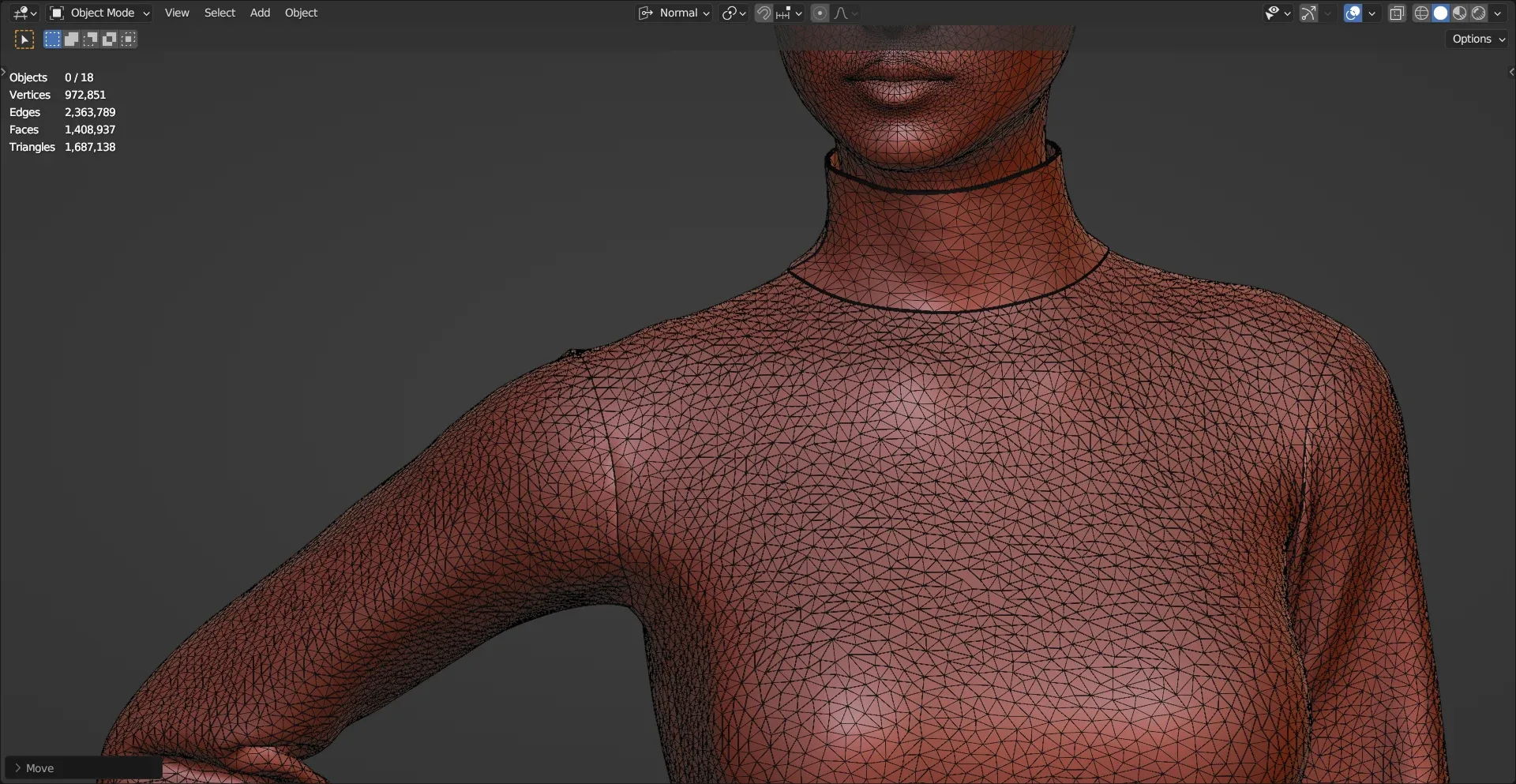The image size is (1516, 784).
Task: Toggle X-ray mode
Action: tap(1397, 13)
